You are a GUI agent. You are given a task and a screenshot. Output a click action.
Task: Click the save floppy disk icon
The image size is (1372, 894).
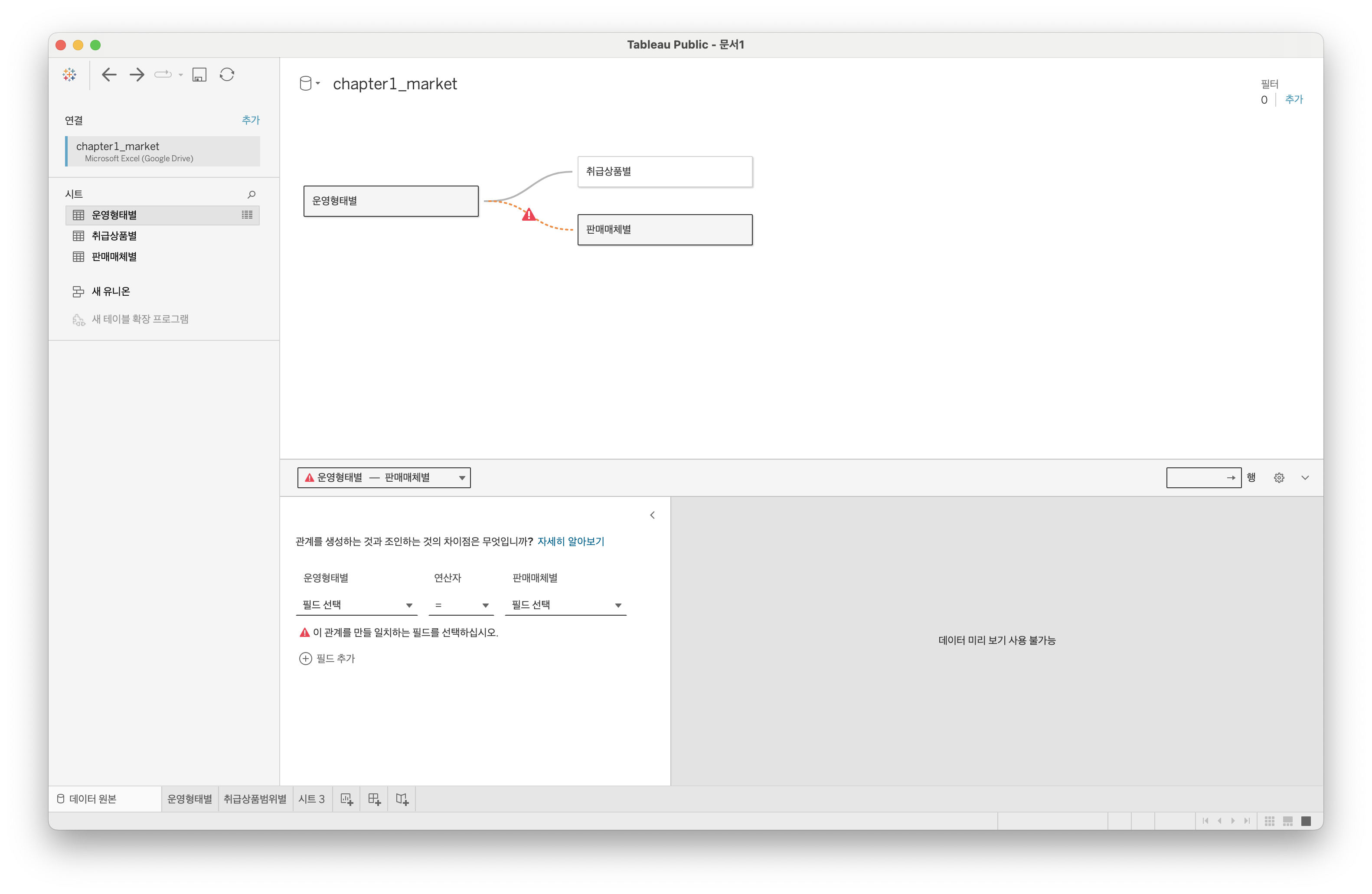click(199, 75)
